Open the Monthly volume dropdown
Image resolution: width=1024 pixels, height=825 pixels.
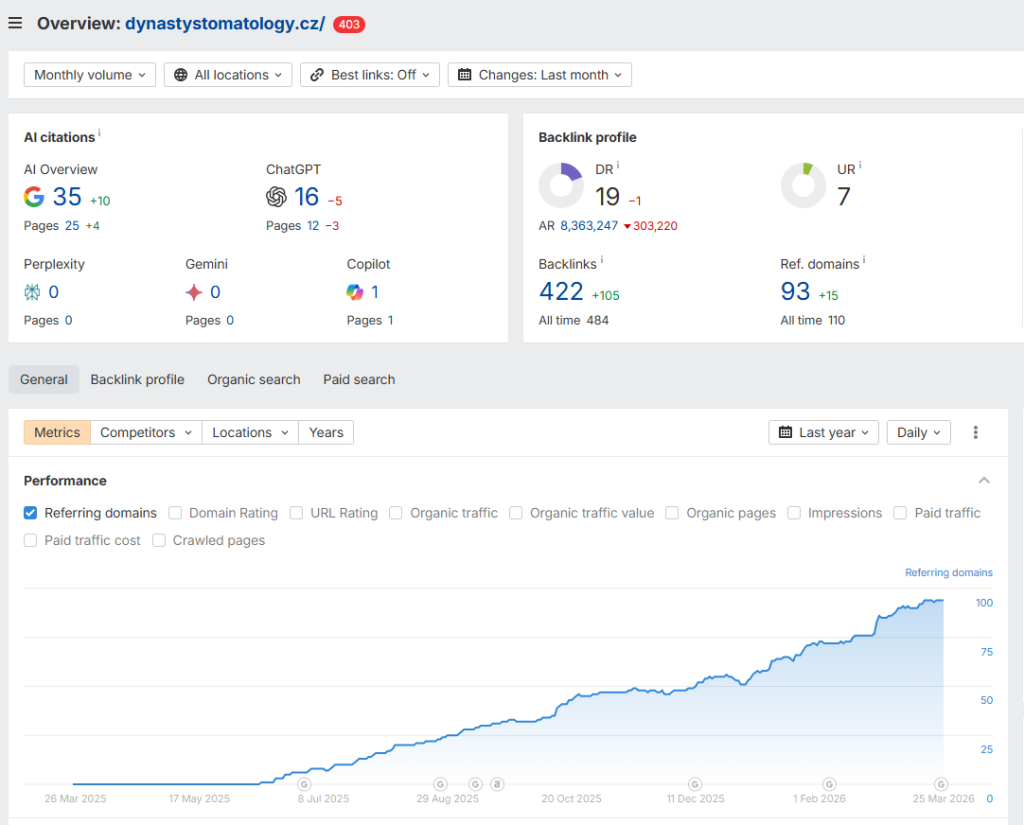(x=89, y=74)
